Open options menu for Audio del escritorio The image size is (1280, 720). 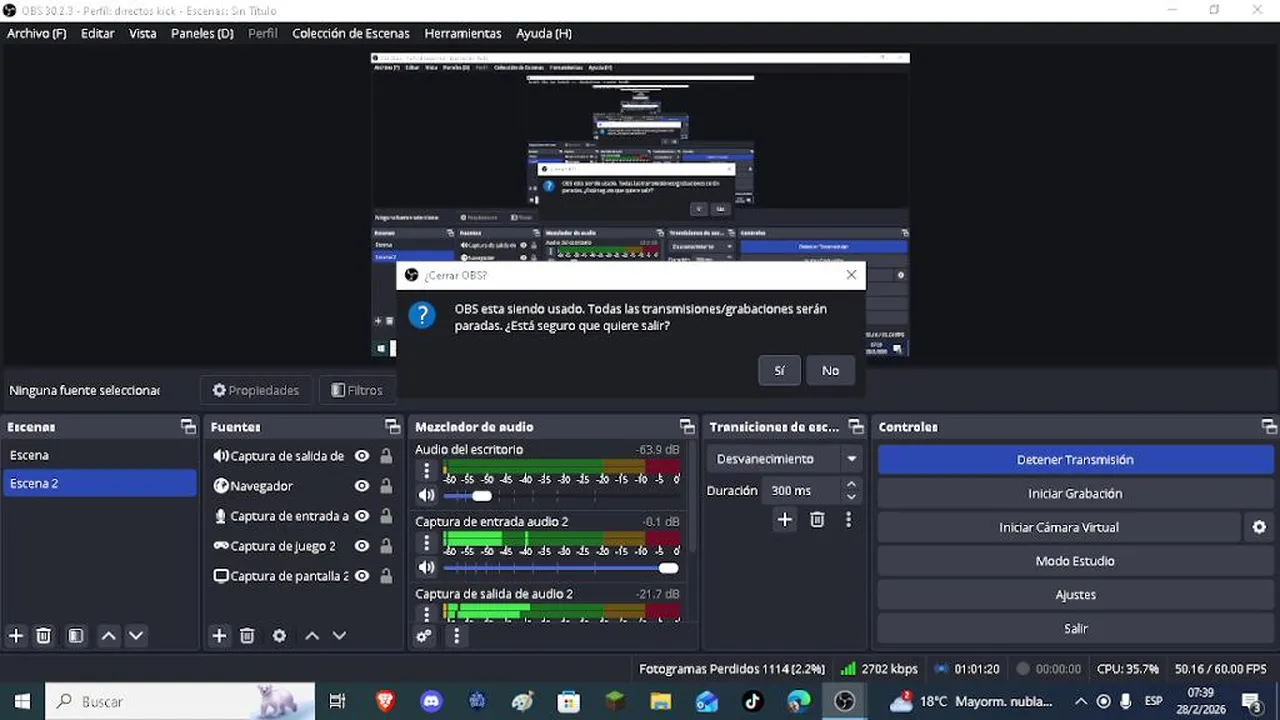pos(427,470)
